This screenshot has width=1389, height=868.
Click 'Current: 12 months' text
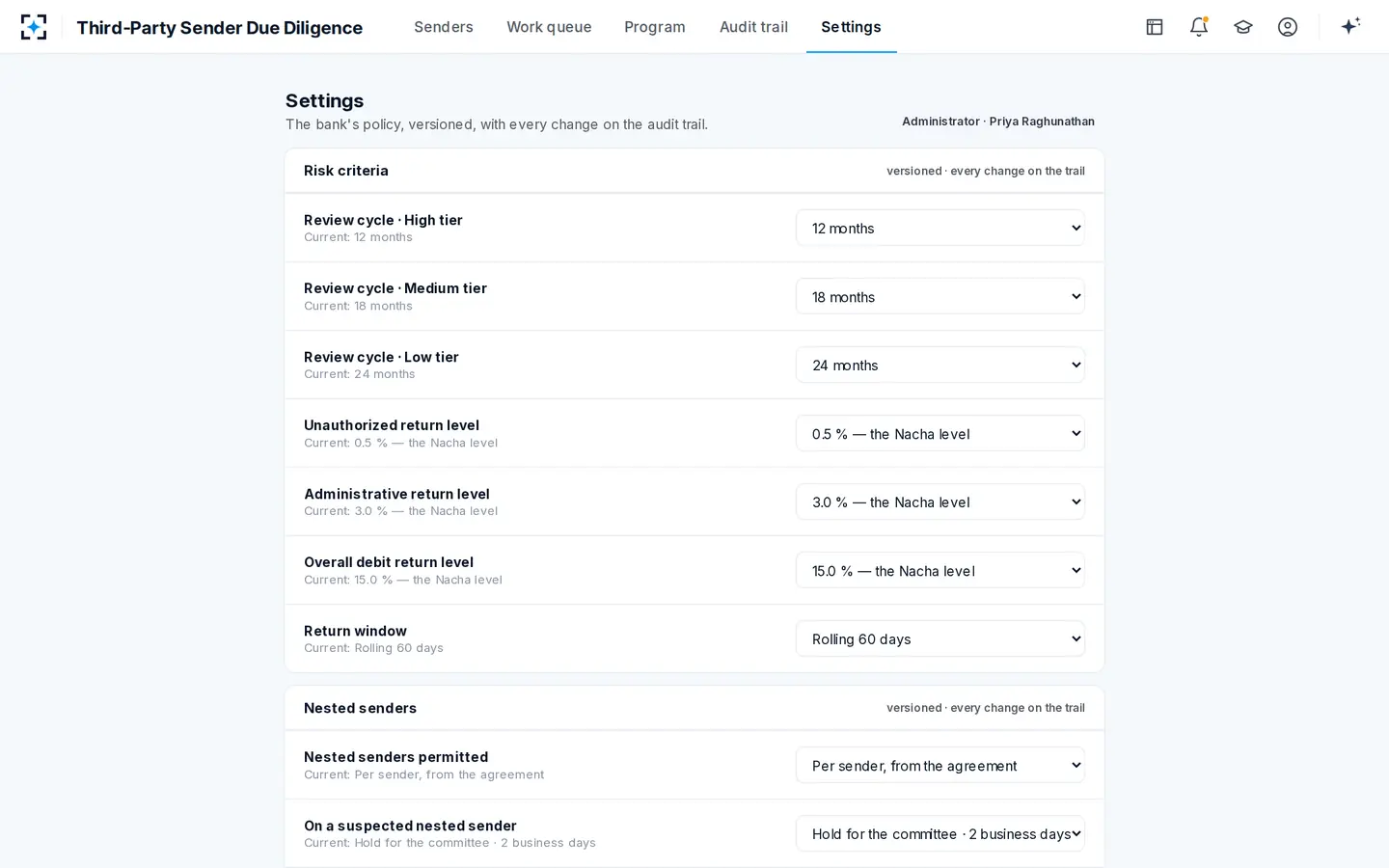358,237
